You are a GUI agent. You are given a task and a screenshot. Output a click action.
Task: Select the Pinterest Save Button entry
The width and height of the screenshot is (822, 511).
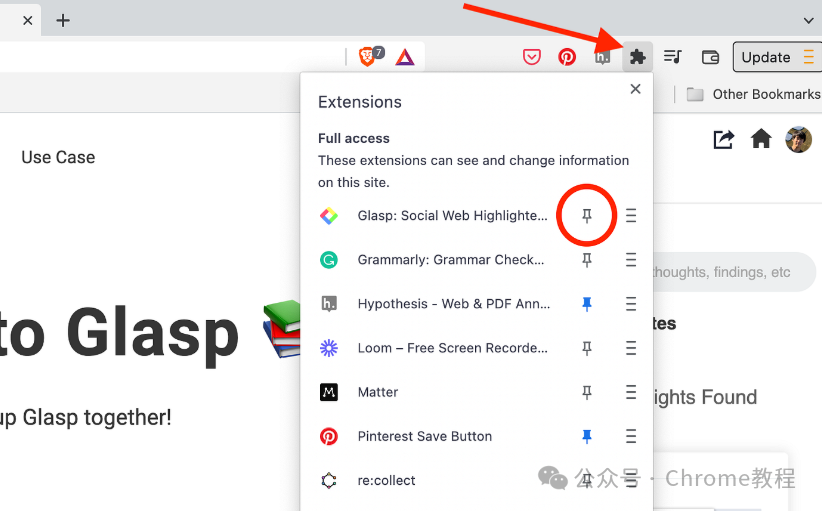[425, 436]
